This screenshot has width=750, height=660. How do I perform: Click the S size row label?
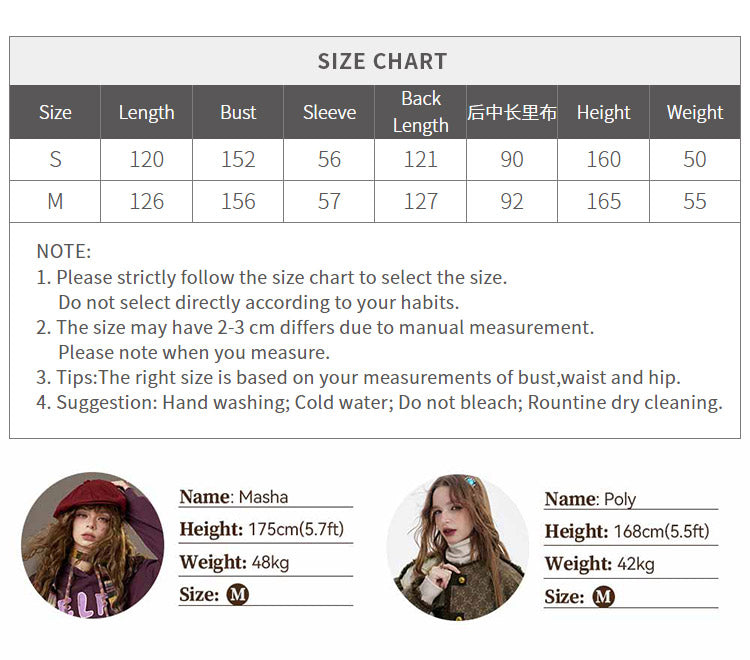click(55, 159)
